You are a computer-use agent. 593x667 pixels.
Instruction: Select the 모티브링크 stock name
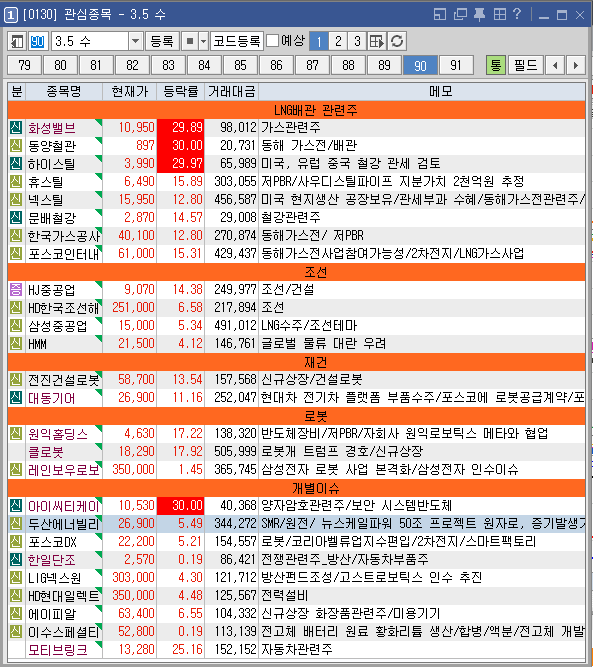57,650
